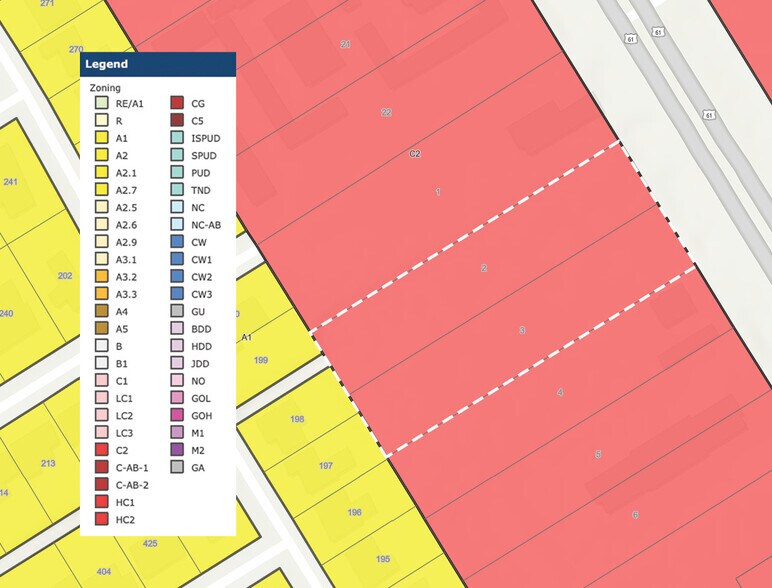Click the BDD legend label

tap(201, 329)
